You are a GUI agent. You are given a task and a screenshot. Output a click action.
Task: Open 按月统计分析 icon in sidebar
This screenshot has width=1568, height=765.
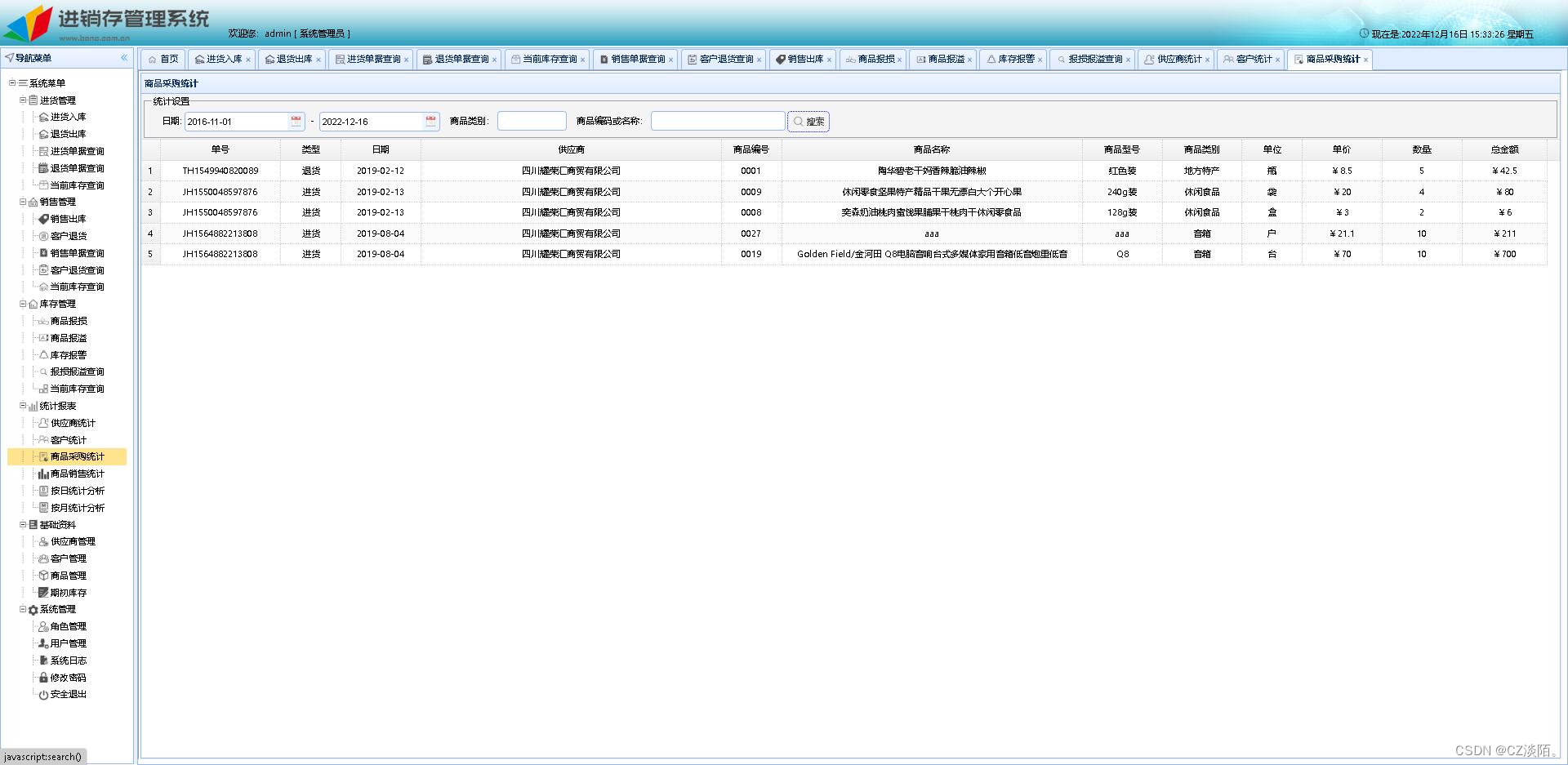coord(44,508)
